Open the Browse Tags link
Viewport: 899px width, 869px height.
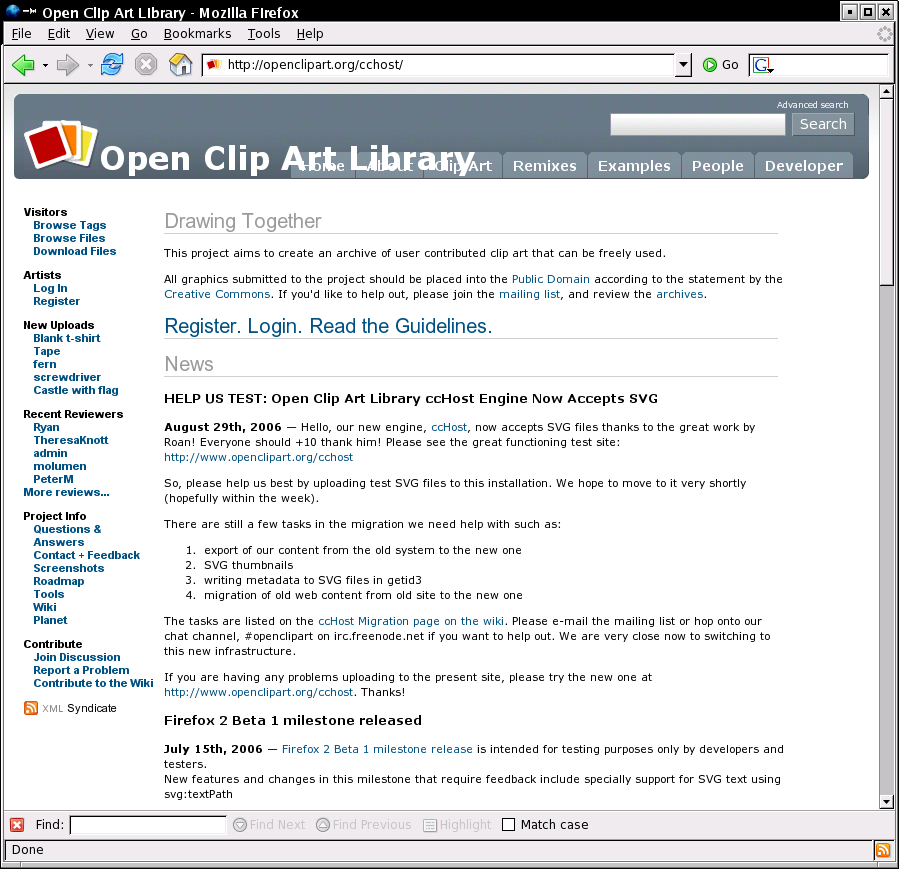pos(69,225)
